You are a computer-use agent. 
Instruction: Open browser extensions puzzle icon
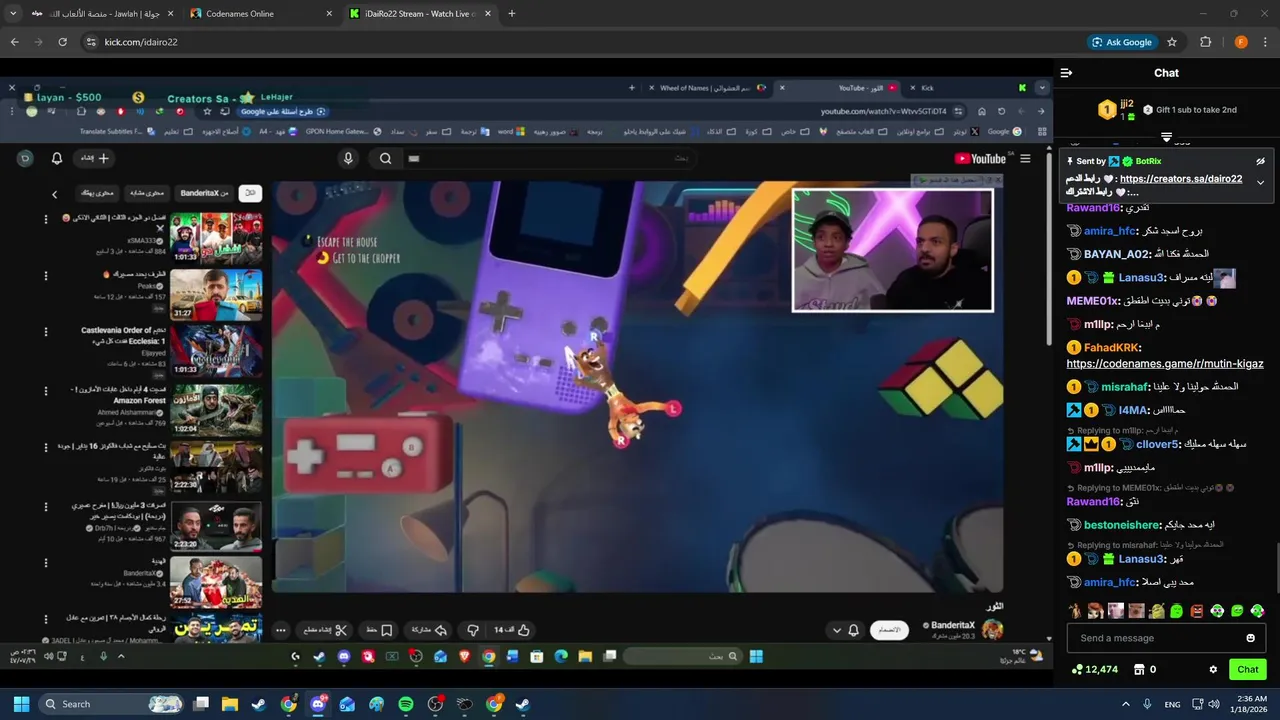pyautogui.click(x=1205, y=42)
